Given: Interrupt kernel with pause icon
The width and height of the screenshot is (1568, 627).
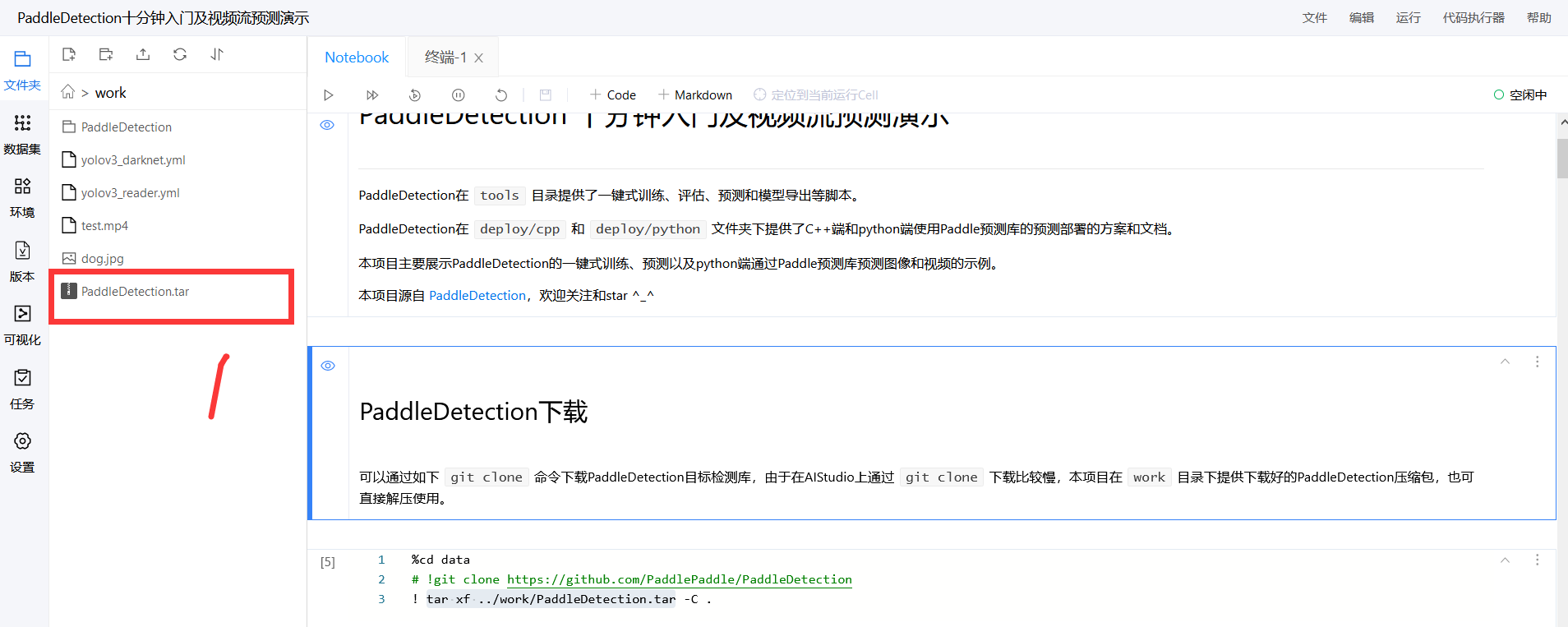Looking at the screenshot, I should point(459,95).
